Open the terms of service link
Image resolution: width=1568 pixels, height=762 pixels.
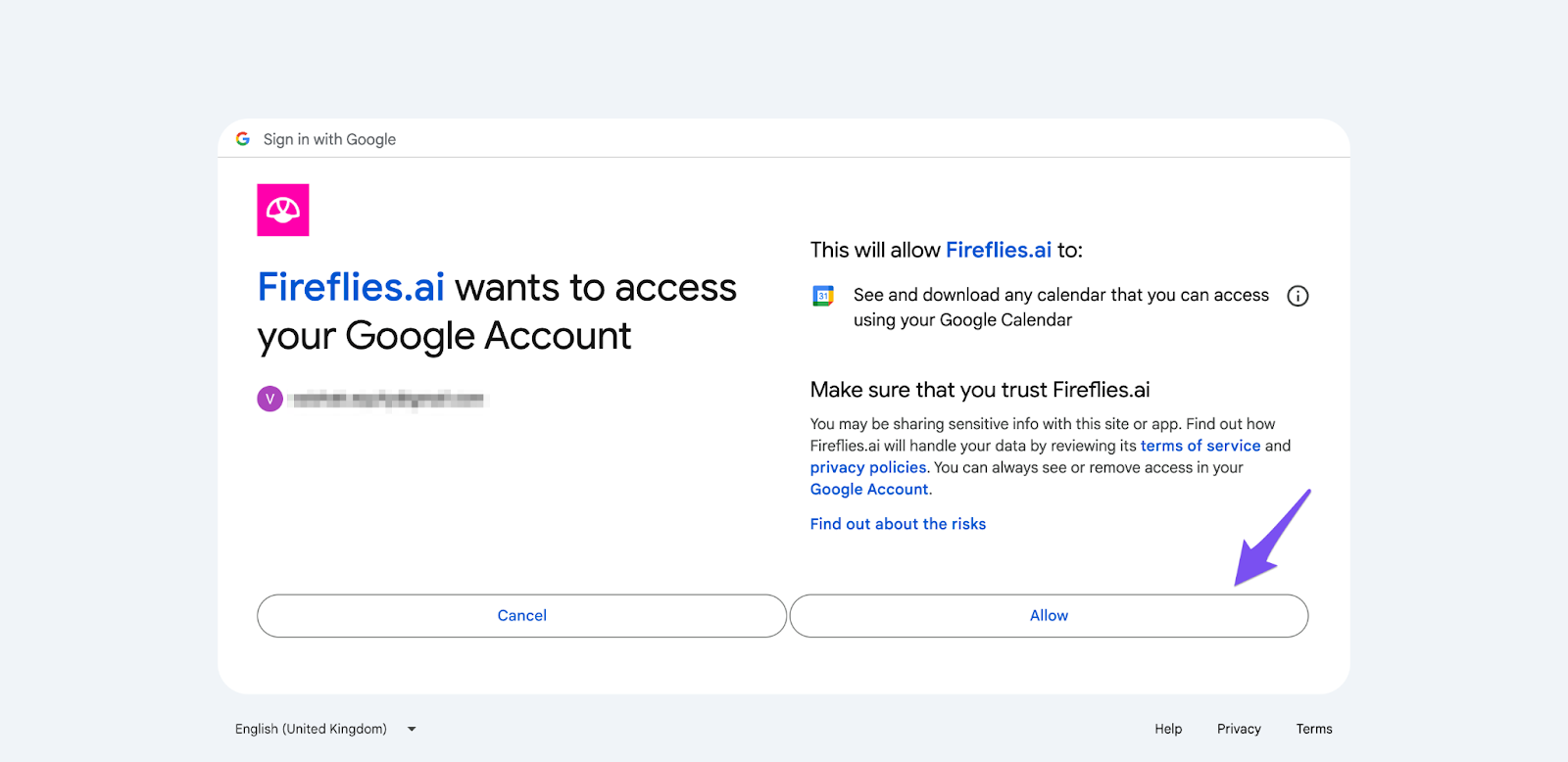point(1200,446)
